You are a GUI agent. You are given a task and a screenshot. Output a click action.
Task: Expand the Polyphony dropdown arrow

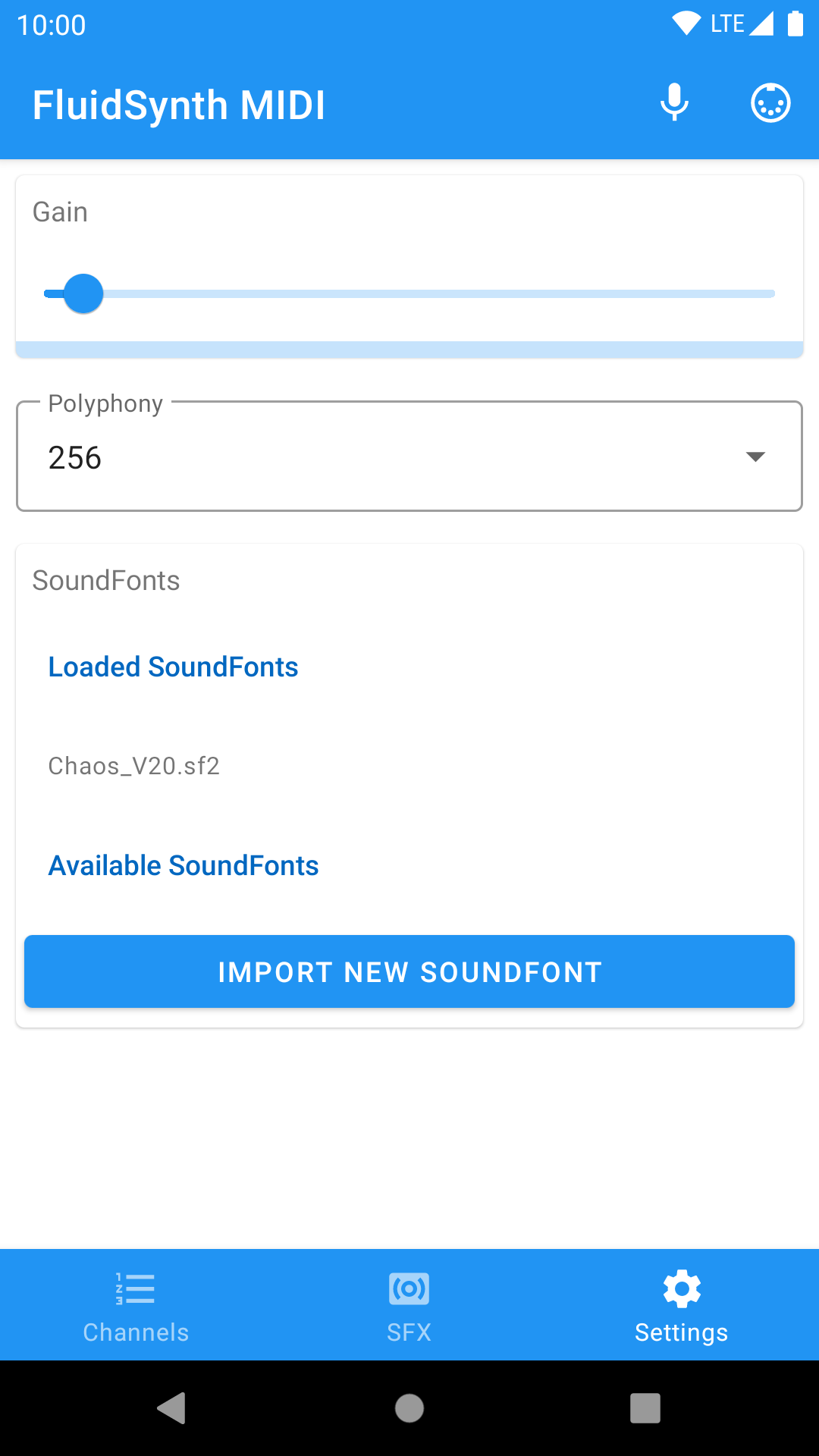pyautogui.click(x=755, y=457)
